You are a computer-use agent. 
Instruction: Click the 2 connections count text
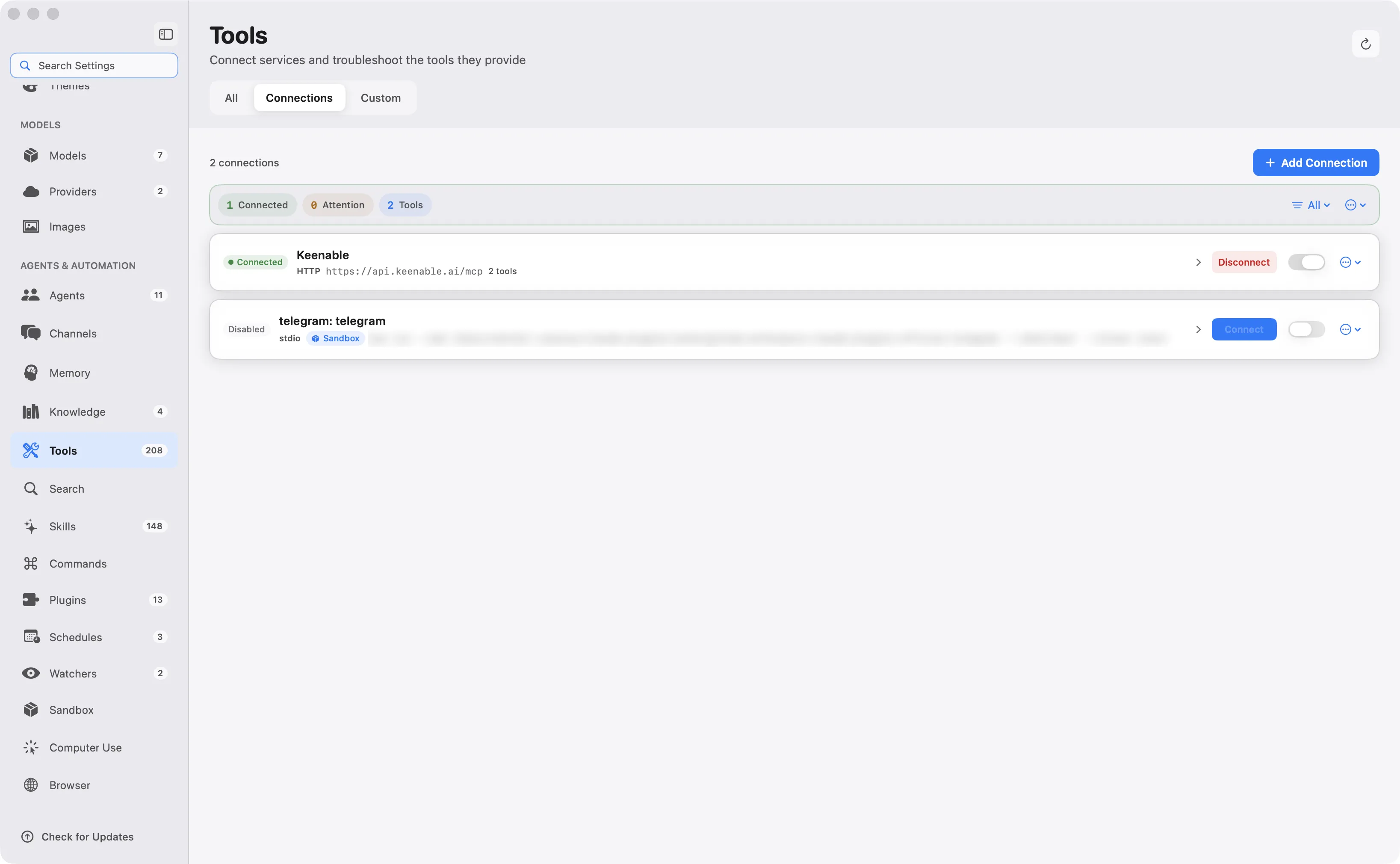[244, 163]
